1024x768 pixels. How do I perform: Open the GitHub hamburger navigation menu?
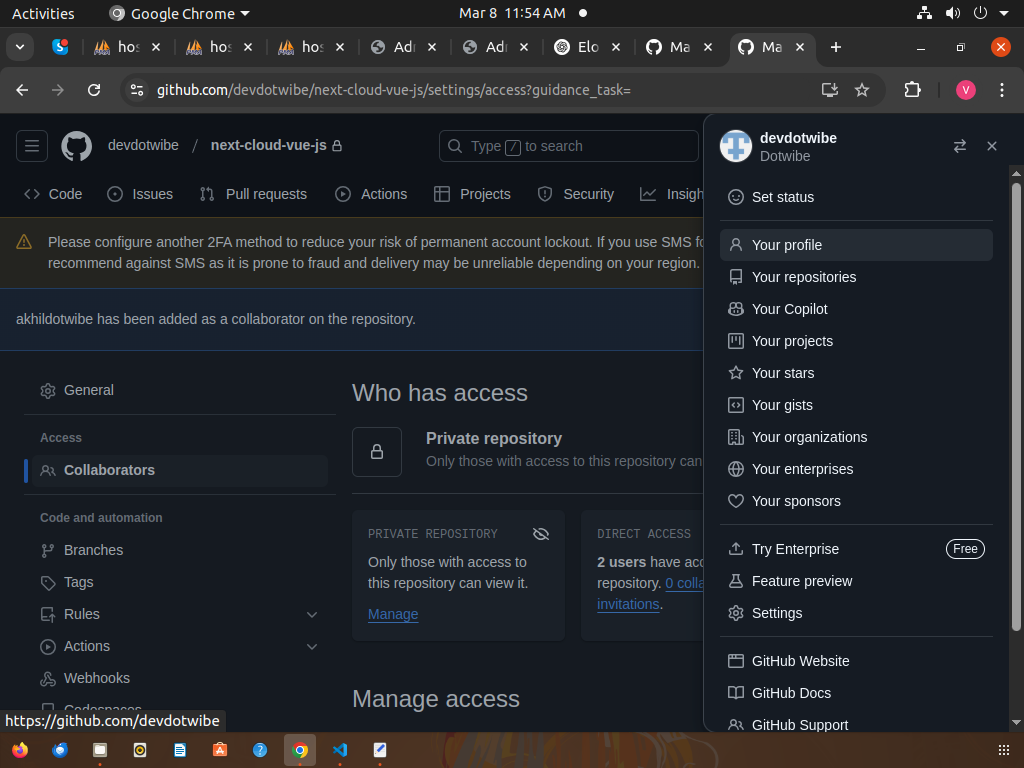[x=32, y=146]
